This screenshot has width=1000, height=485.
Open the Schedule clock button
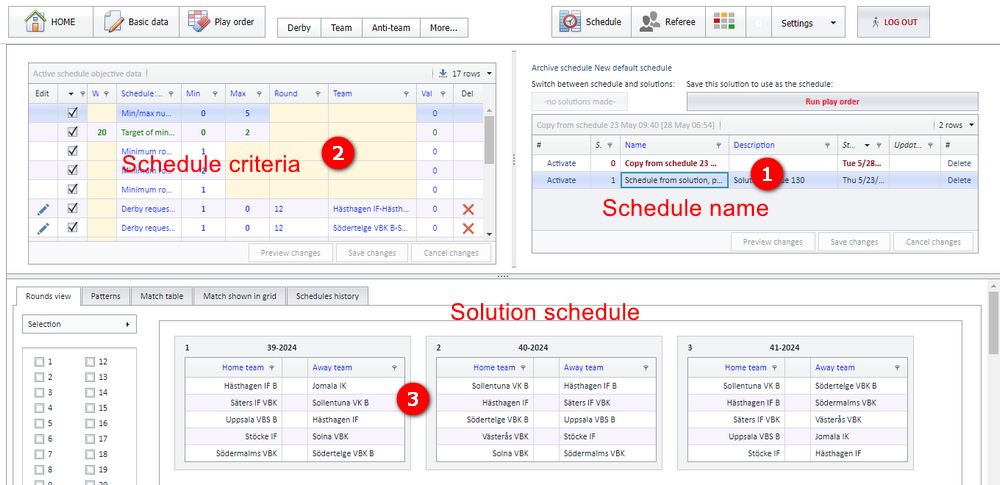click(x=591, y=22)
